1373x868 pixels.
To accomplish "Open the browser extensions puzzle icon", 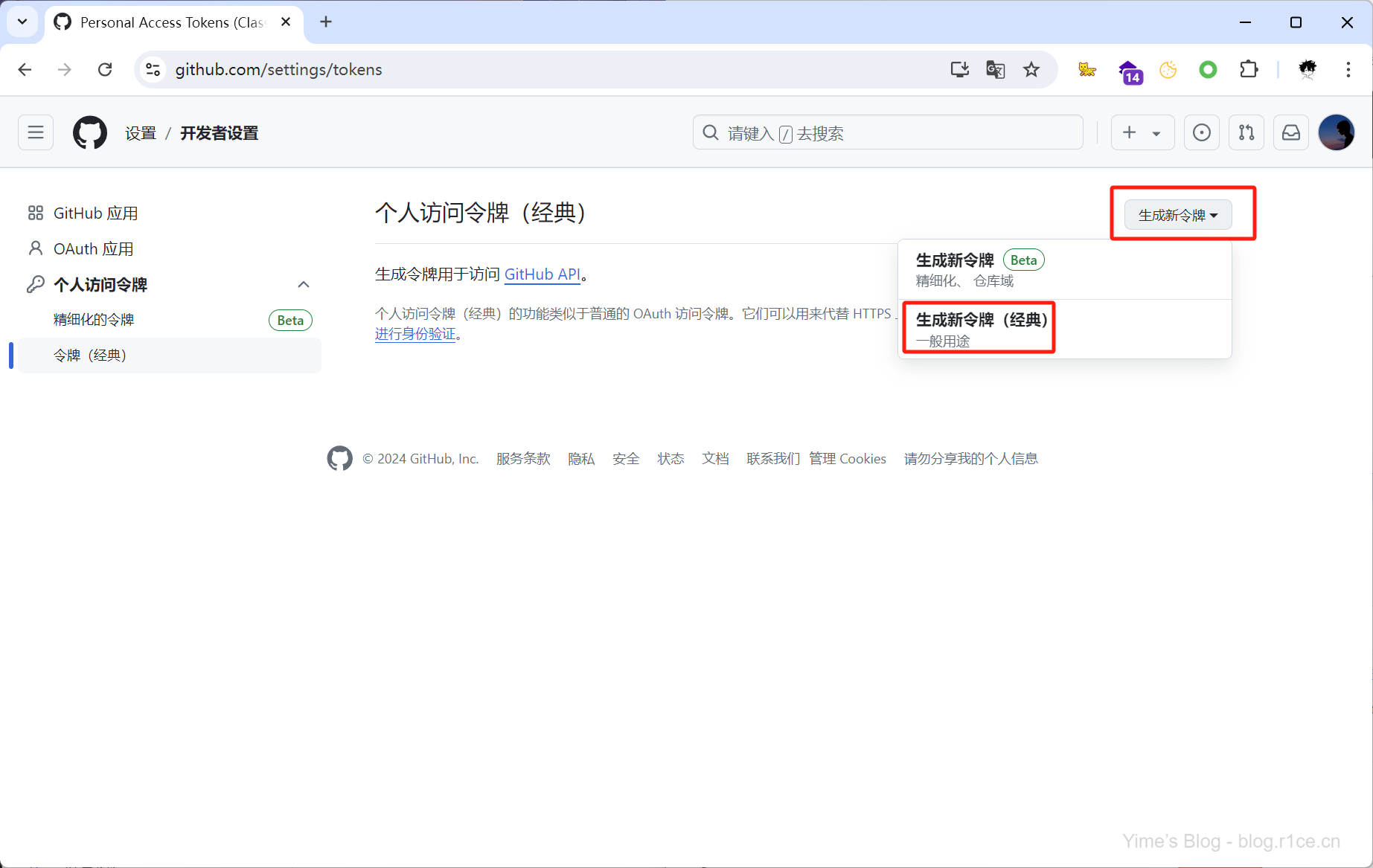I will 1248,70.
